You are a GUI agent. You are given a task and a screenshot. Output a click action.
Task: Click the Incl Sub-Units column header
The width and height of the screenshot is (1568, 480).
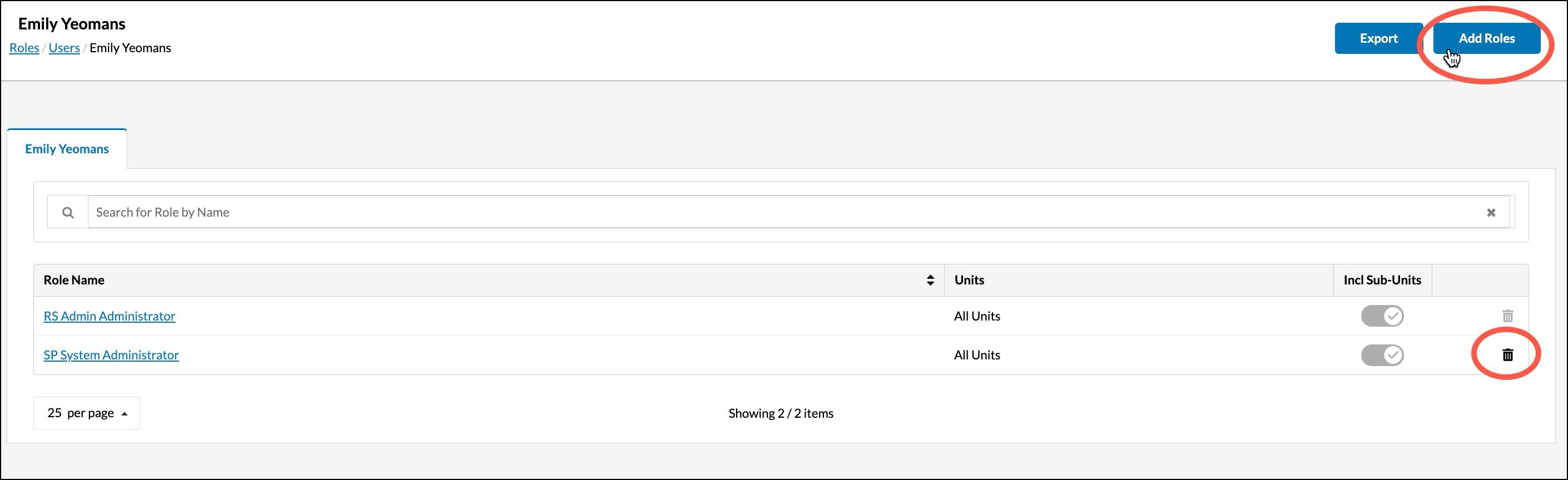[1382, 280]
